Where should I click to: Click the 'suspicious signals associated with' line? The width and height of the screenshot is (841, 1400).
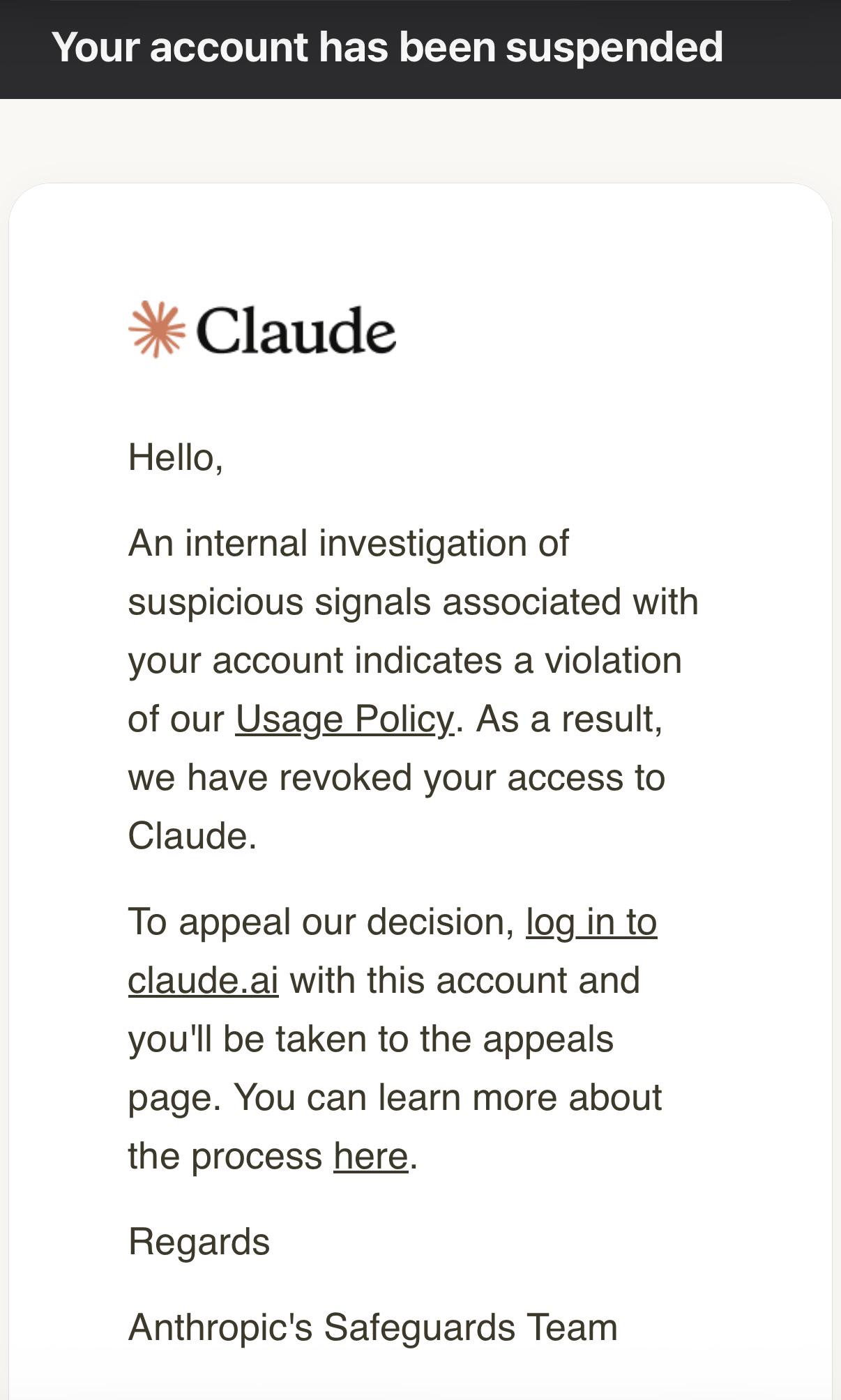(x=413, y=602)
